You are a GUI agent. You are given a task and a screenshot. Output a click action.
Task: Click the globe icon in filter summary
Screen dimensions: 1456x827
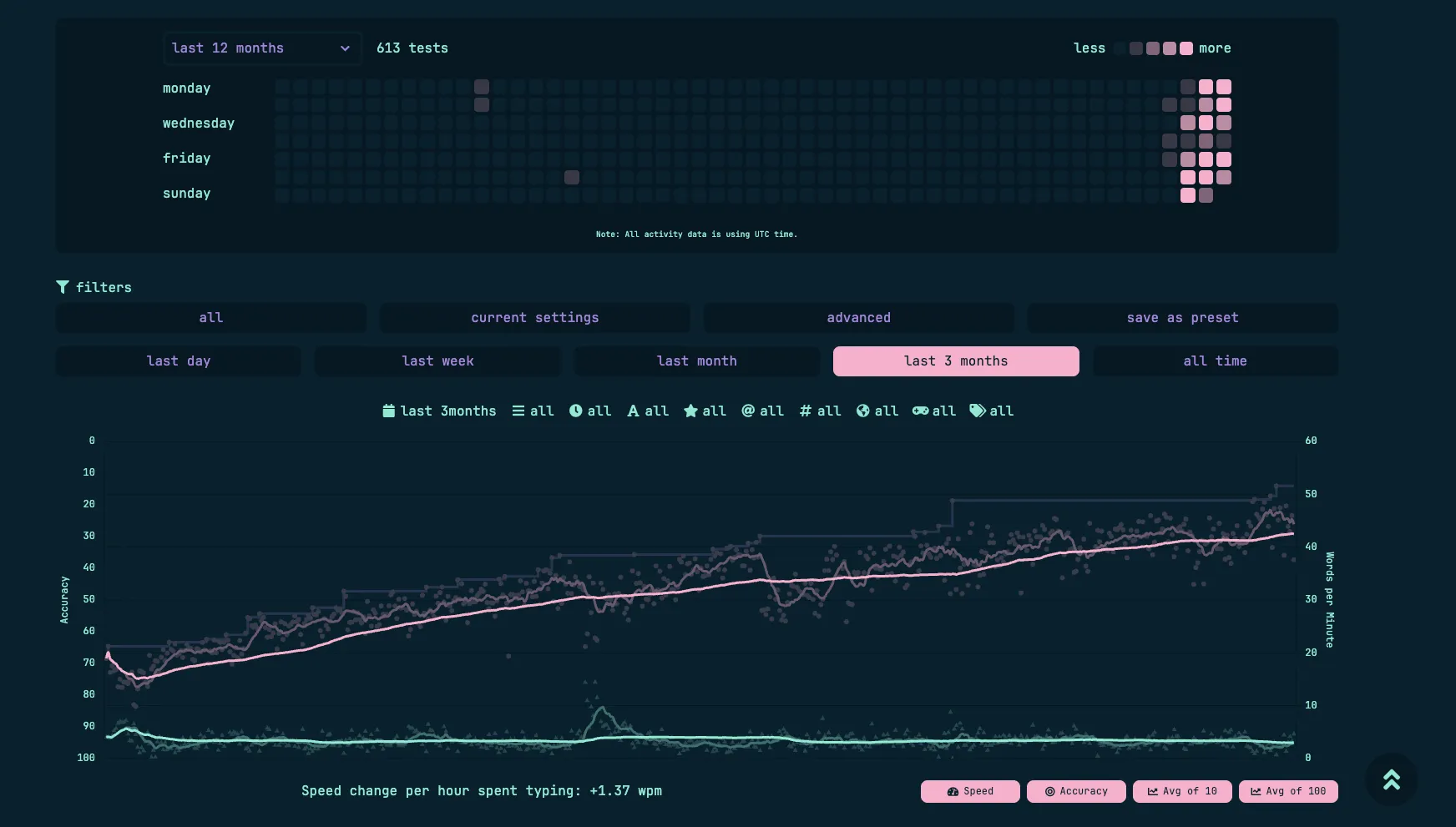[862, 411]
